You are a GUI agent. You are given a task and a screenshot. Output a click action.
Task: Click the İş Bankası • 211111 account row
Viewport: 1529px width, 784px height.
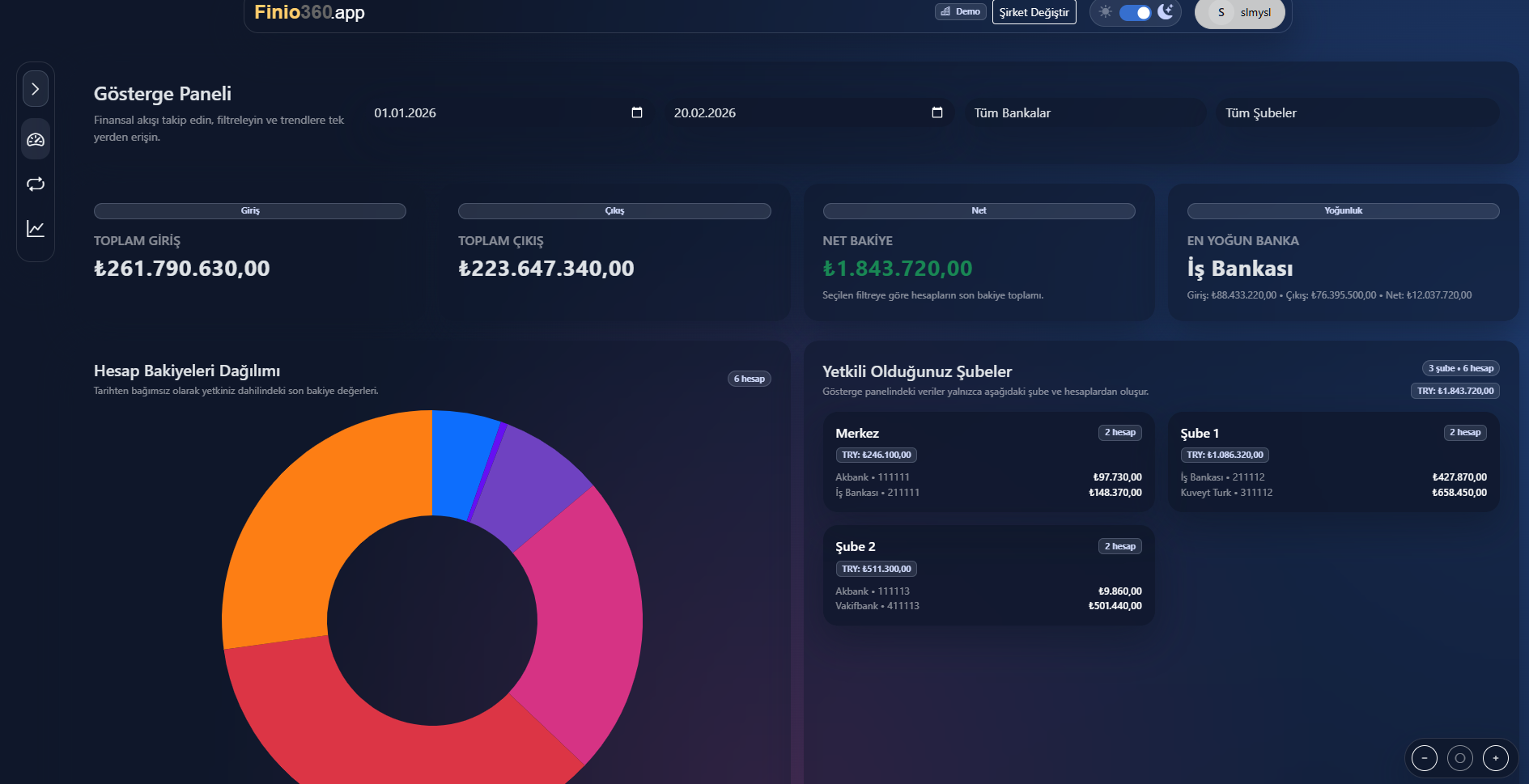[x=988, y=493]
